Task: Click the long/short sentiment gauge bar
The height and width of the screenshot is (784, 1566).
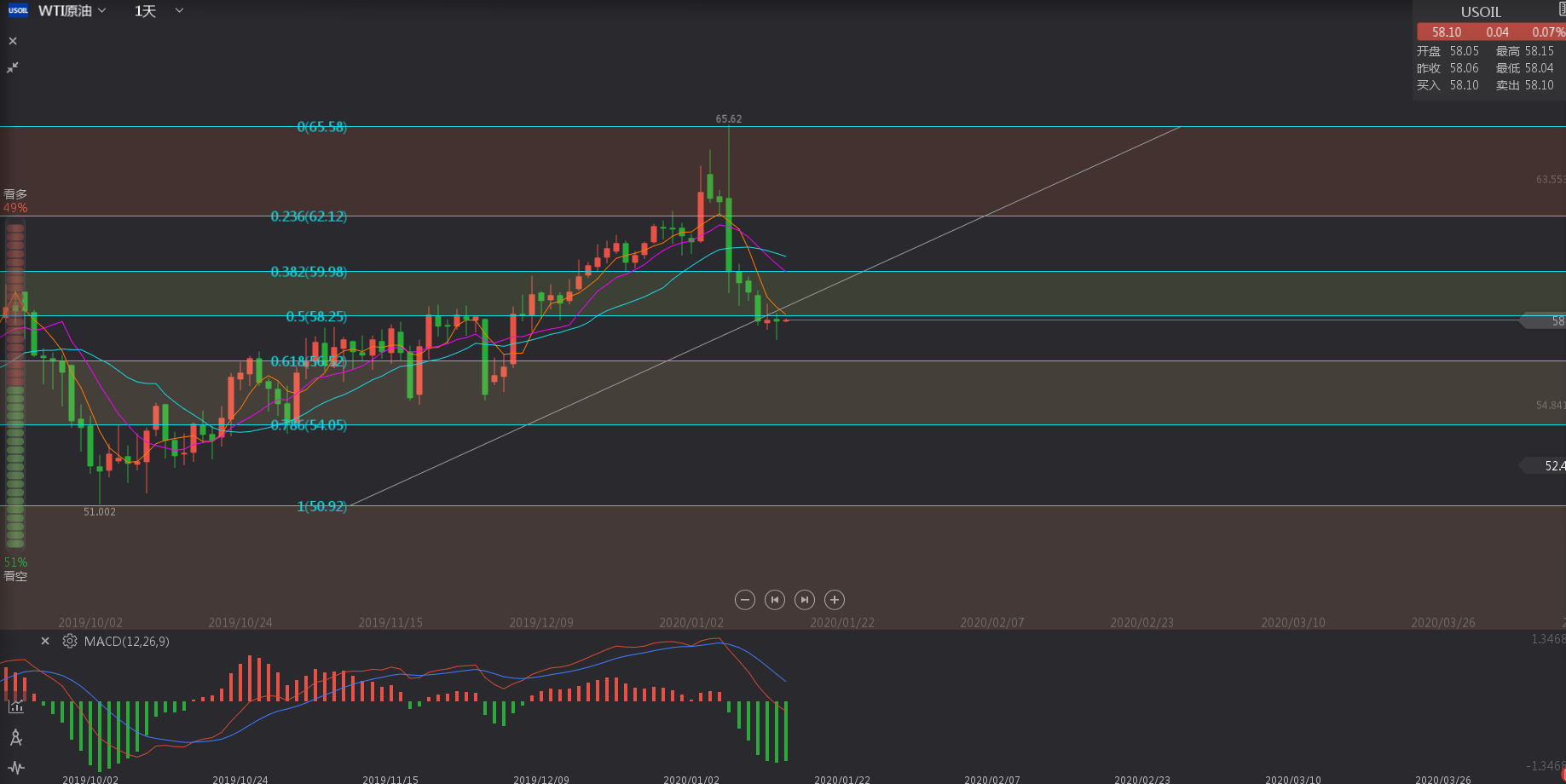Action: coord(15,383)
